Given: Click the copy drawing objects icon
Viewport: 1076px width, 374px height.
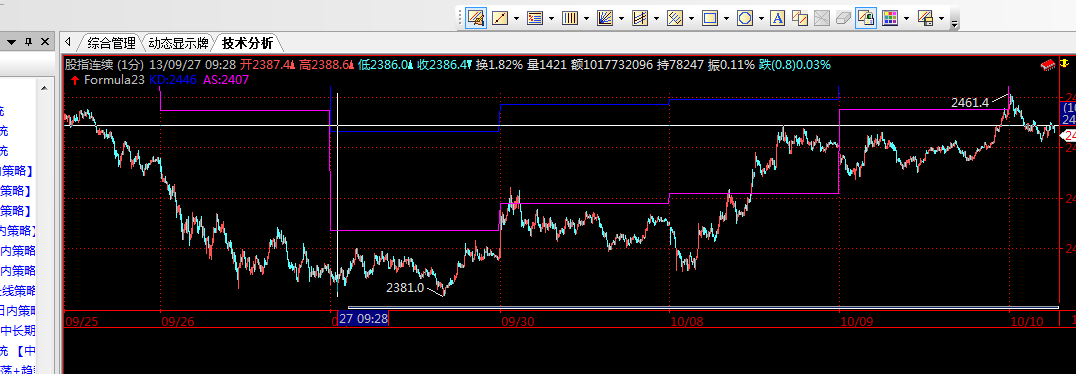Looking at the screenshot, I should [x=799, y=18].
